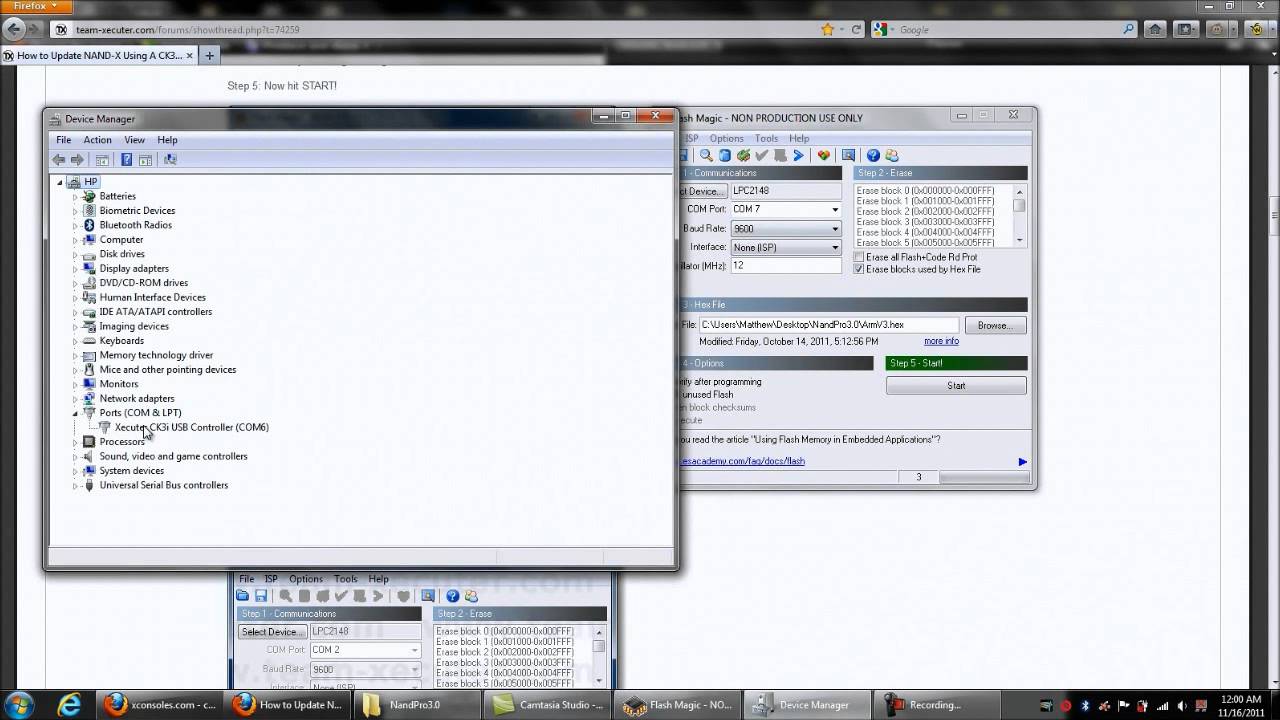The width and height of the screenshot is (1280, 720).
Task: Click the people icon in Flash Magic toolbar
Action: (x=892, y=155)
